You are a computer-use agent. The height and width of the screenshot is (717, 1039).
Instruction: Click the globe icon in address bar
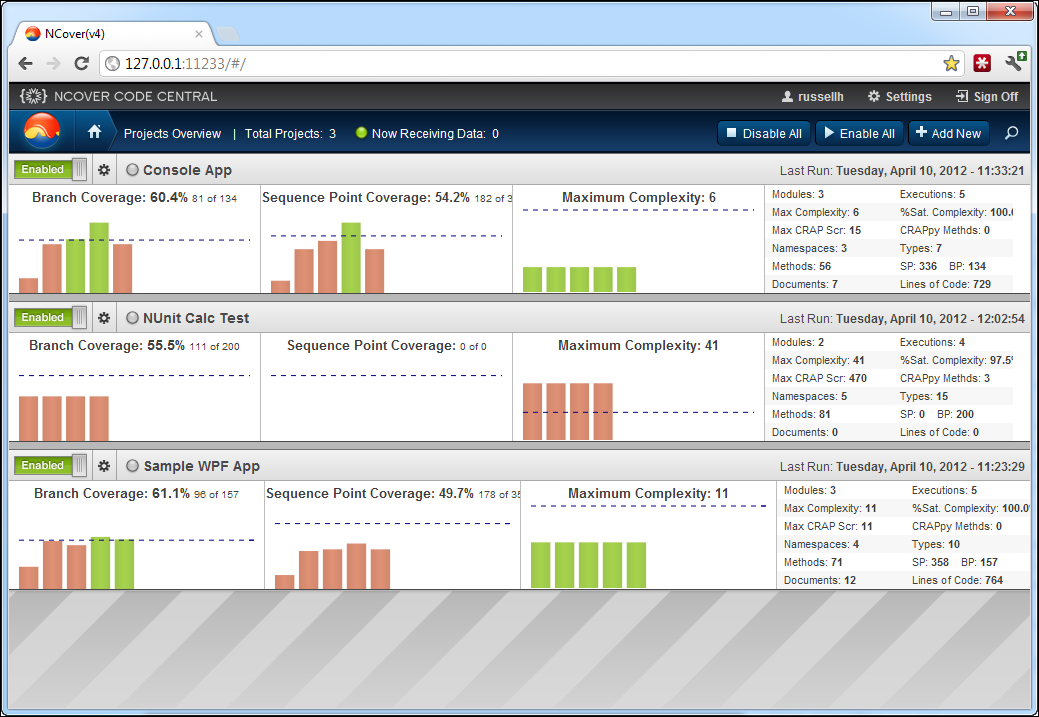pyautogui.click(x=113, y=64)
